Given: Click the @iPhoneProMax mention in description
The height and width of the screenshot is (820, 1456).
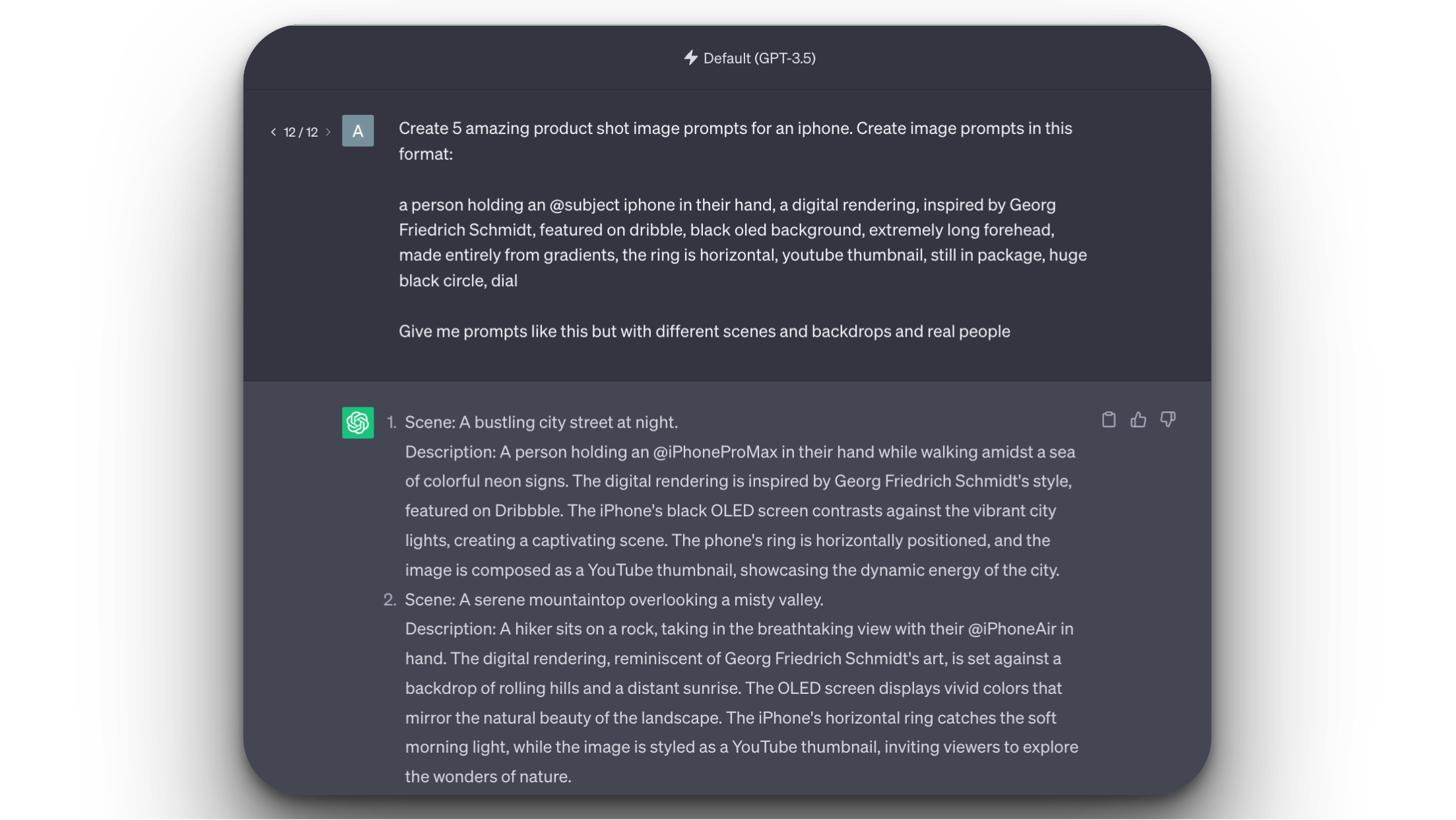Looking at the screenshot, I should (x=715, y=452).
